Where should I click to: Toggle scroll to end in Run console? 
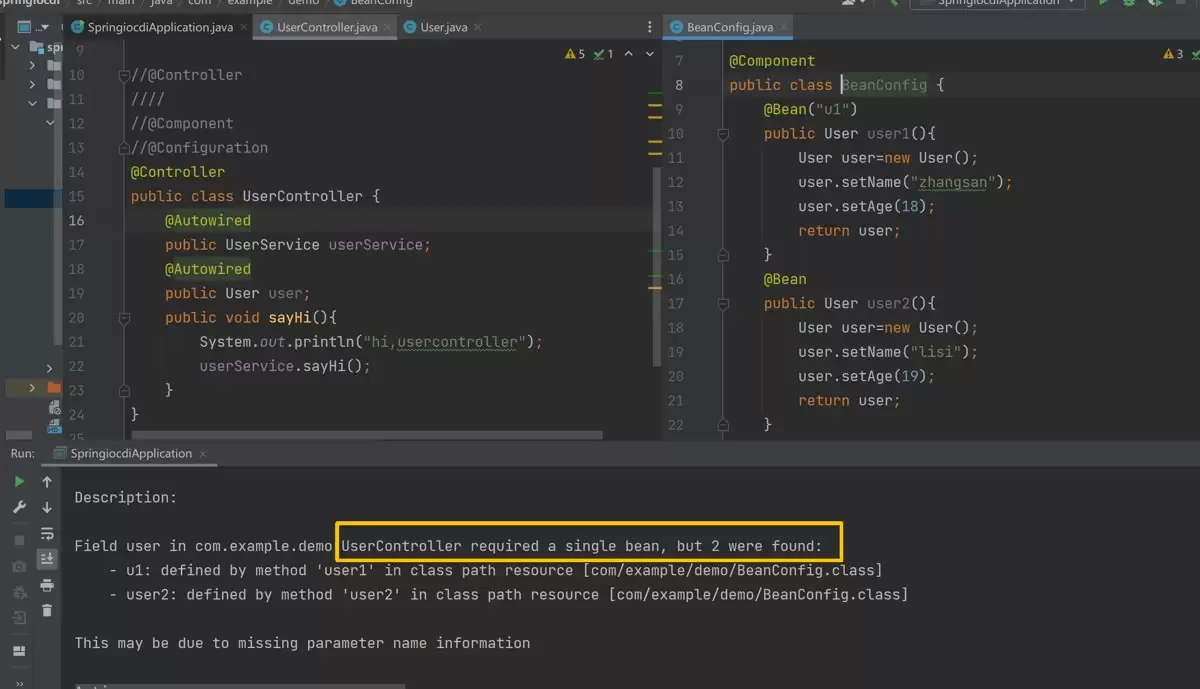point(47,559)
